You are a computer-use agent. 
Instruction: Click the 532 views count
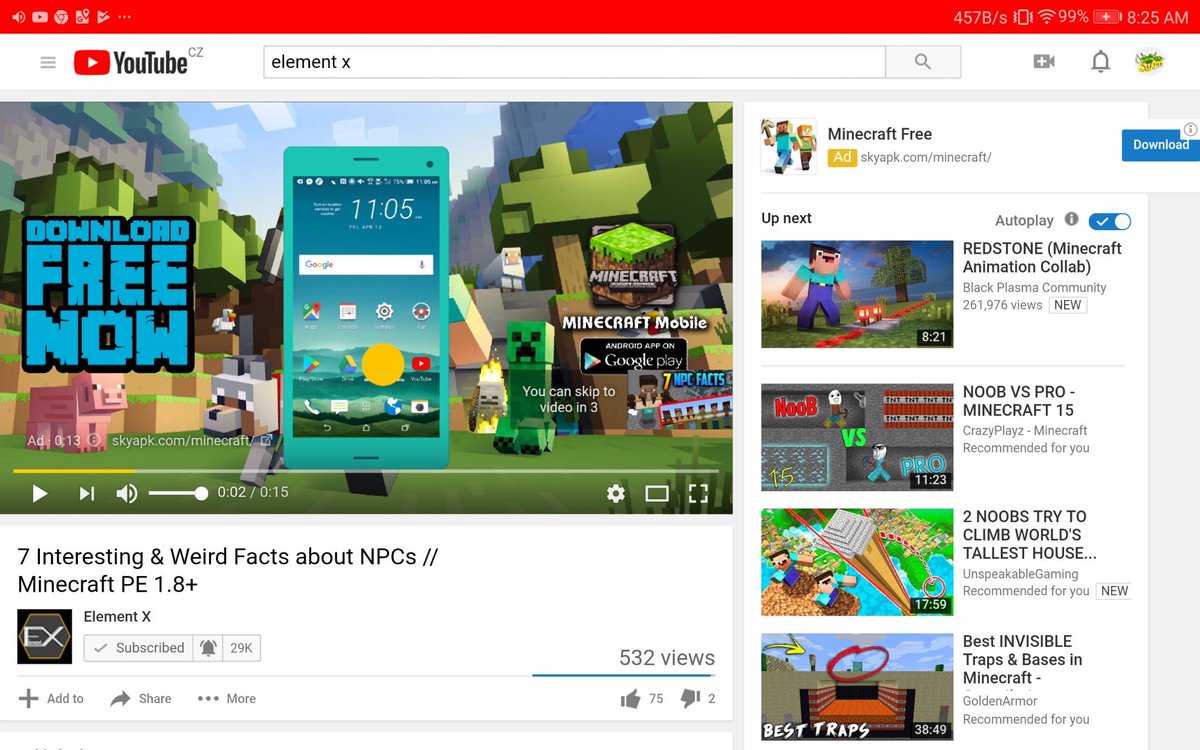pos(667,658)
